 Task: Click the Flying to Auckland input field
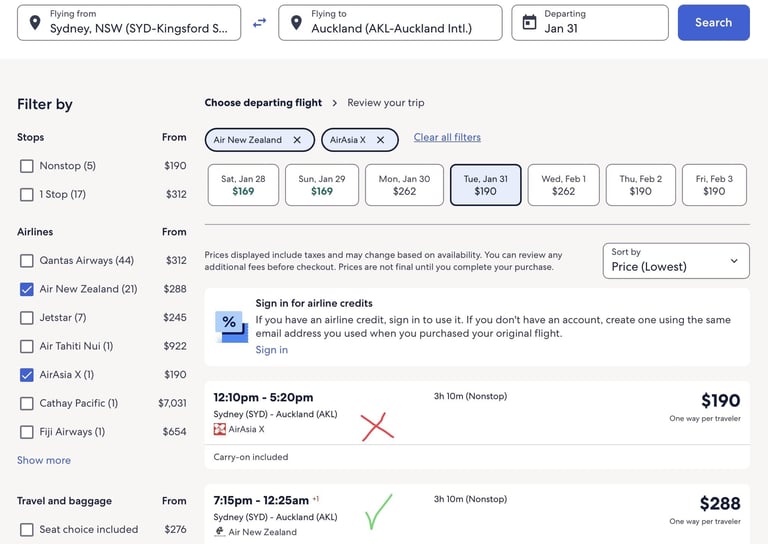pos(390,23)
